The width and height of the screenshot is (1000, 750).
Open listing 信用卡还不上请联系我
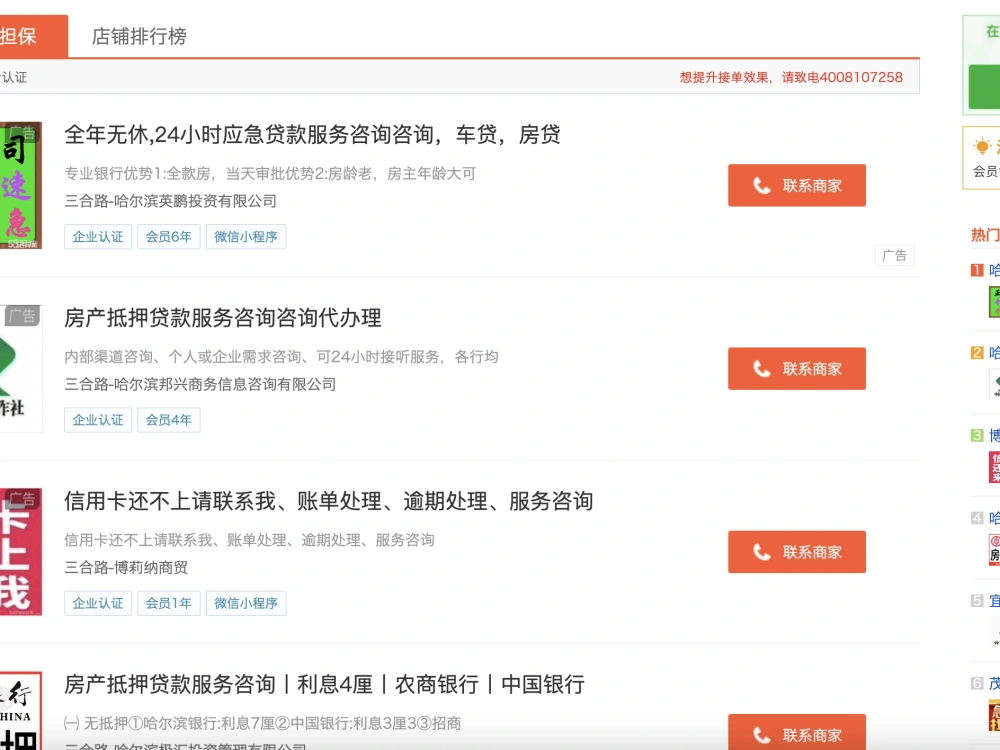pyautogui.click(x=328, y=501)
